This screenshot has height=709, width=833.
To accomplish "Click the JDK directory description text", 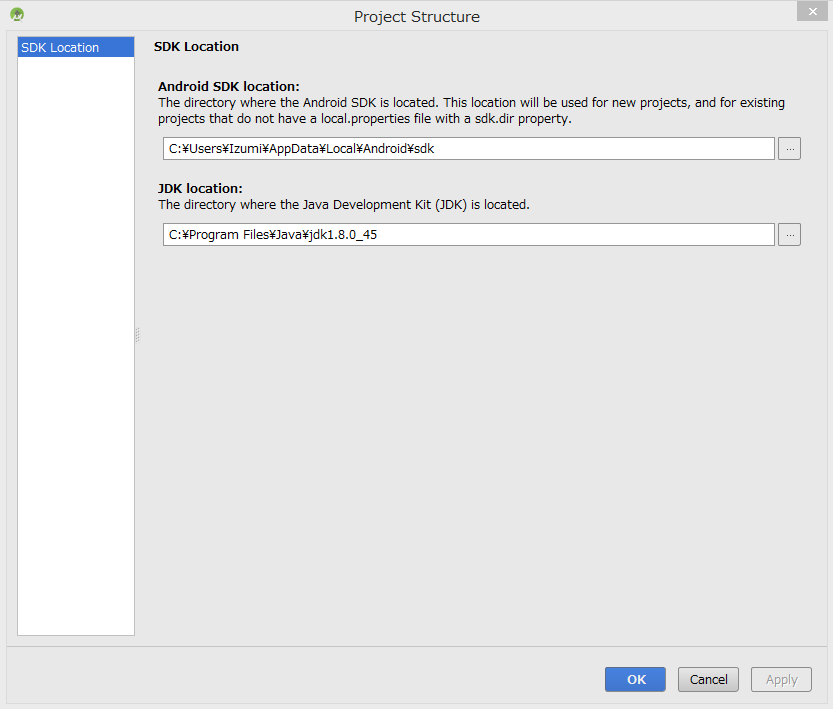I will coord(344,205).
